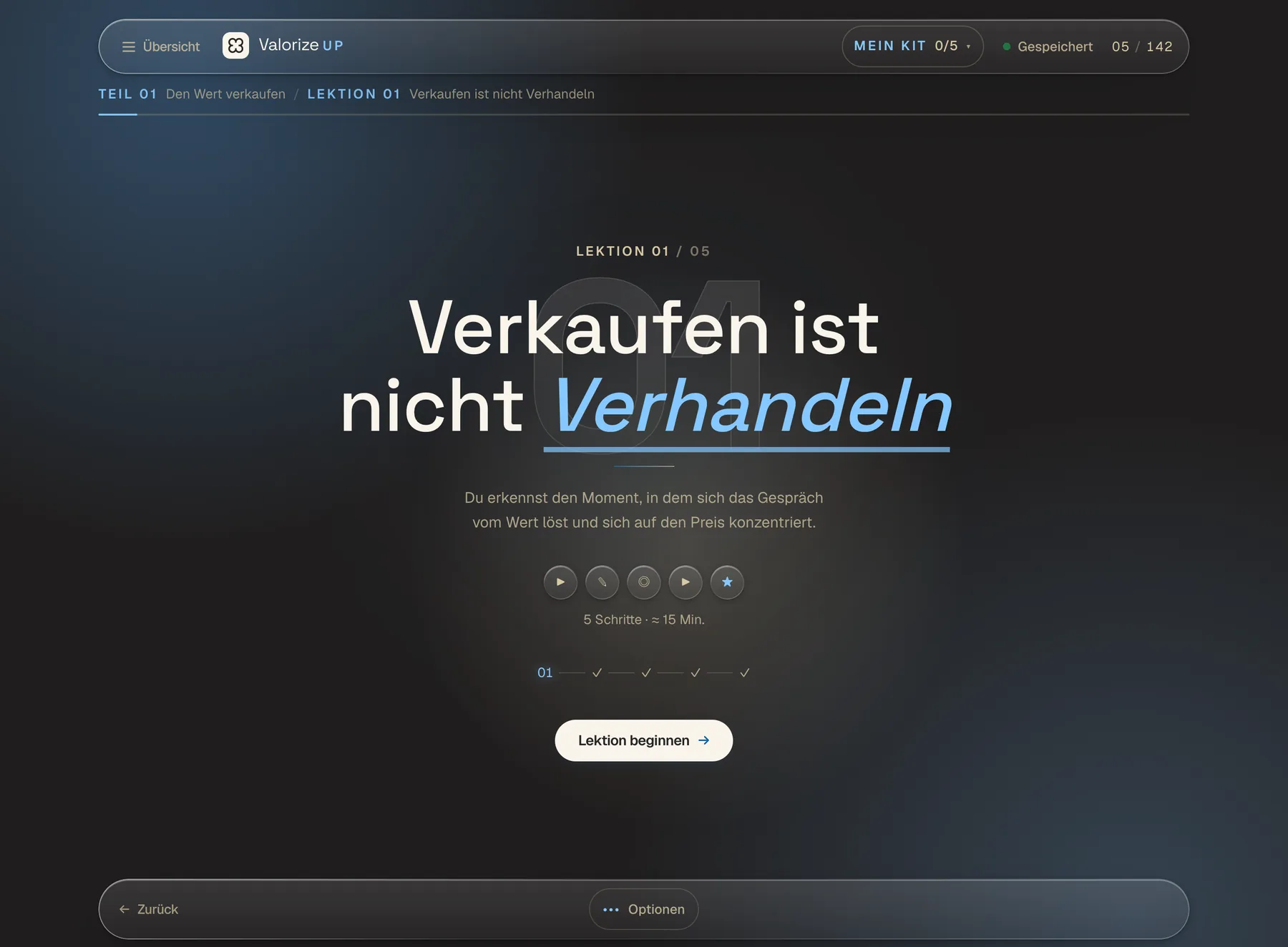
Task: Click the fourth step's play icon
Action: pyautogui.click(x=686, y=582)
